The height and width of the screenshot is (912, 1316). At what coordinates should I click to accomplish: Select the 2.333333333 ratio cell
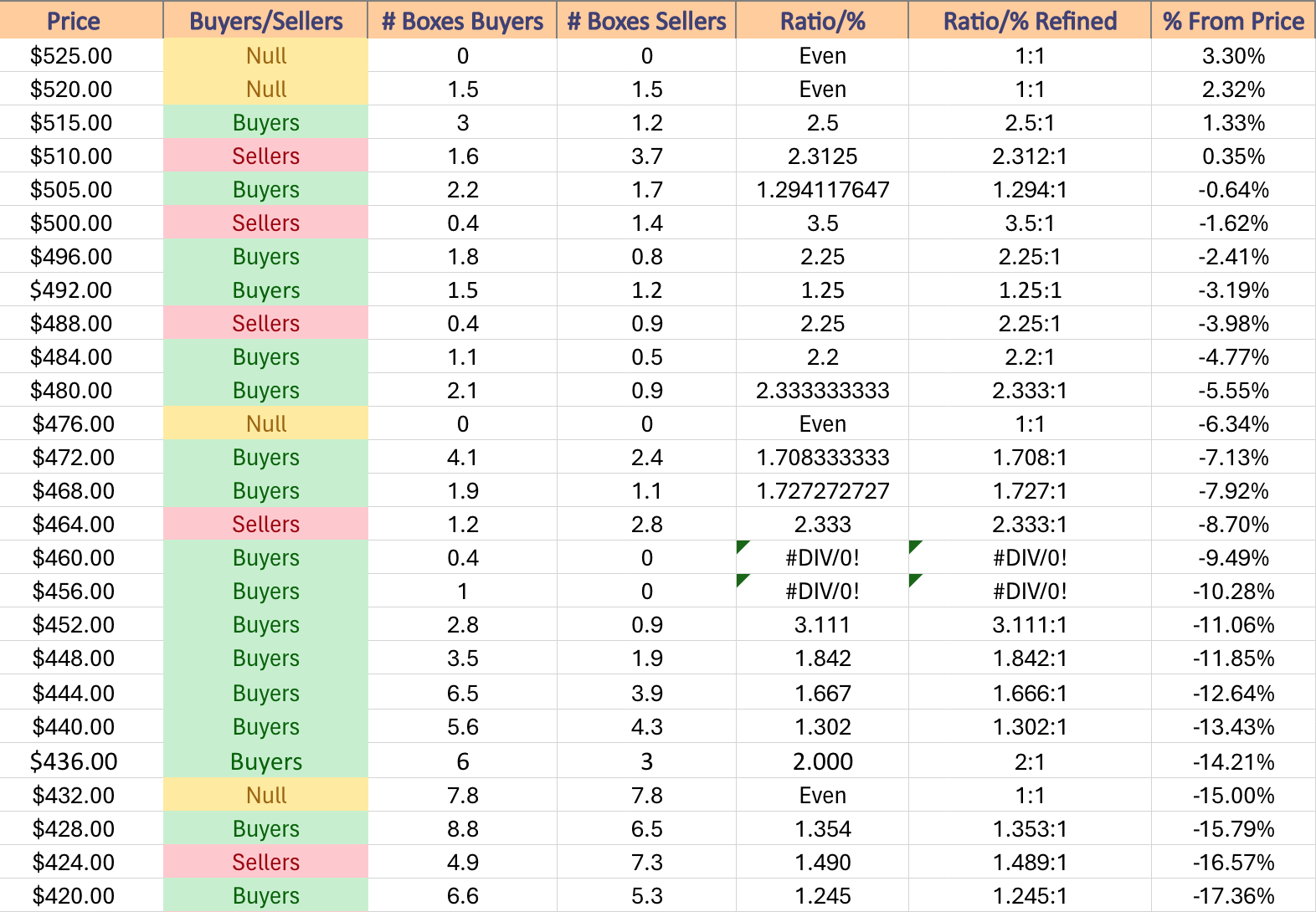point(822,391)
